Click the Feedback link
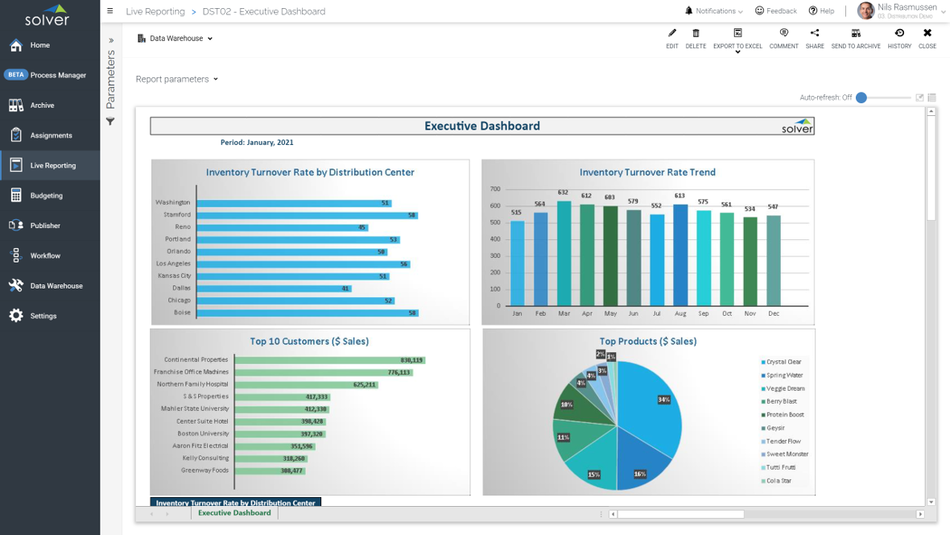The height and width of the screenshot is (535, 950). (775, 11)
